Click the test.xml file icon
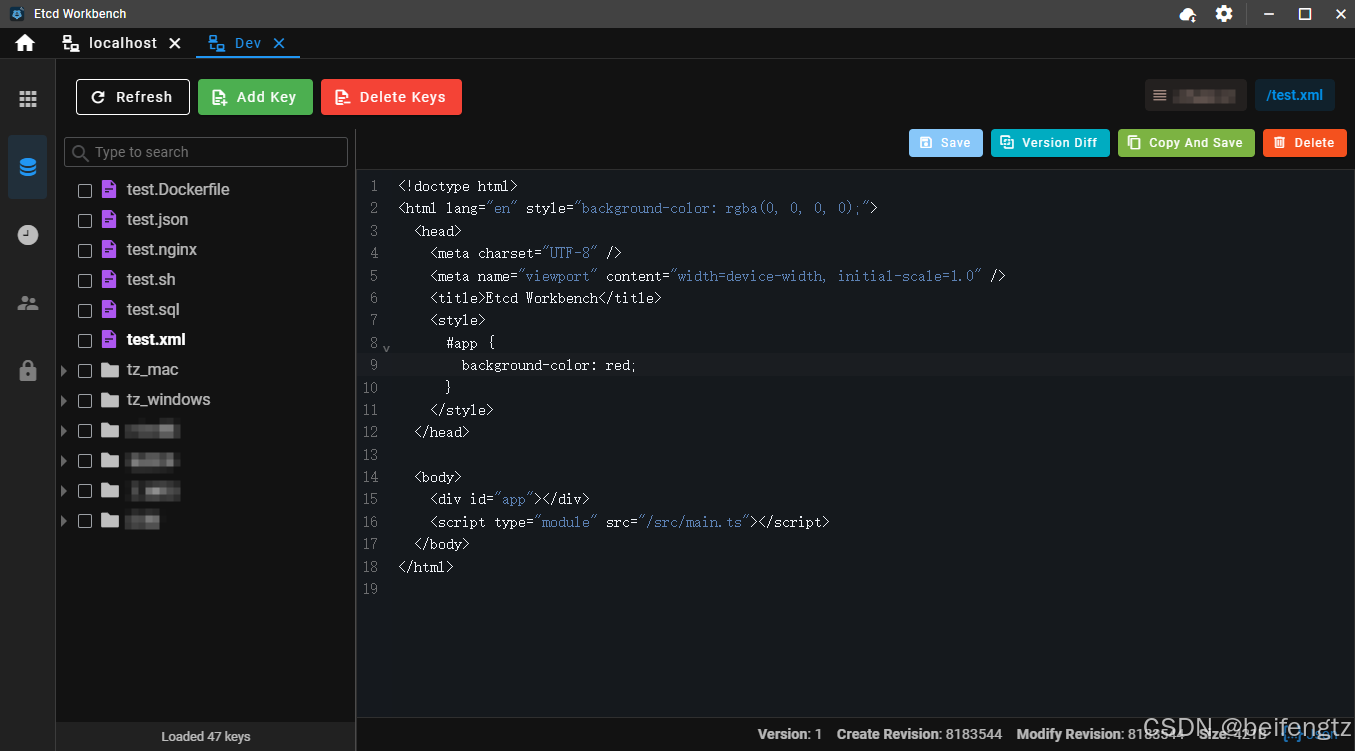The width and height of the screenshot is (1355, 751). coord(109,339)
